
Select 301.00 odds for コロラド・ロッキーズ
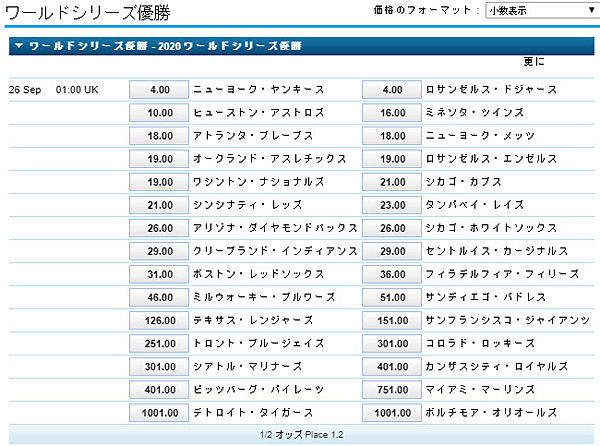pyautogui.click(x=392, y=343)
